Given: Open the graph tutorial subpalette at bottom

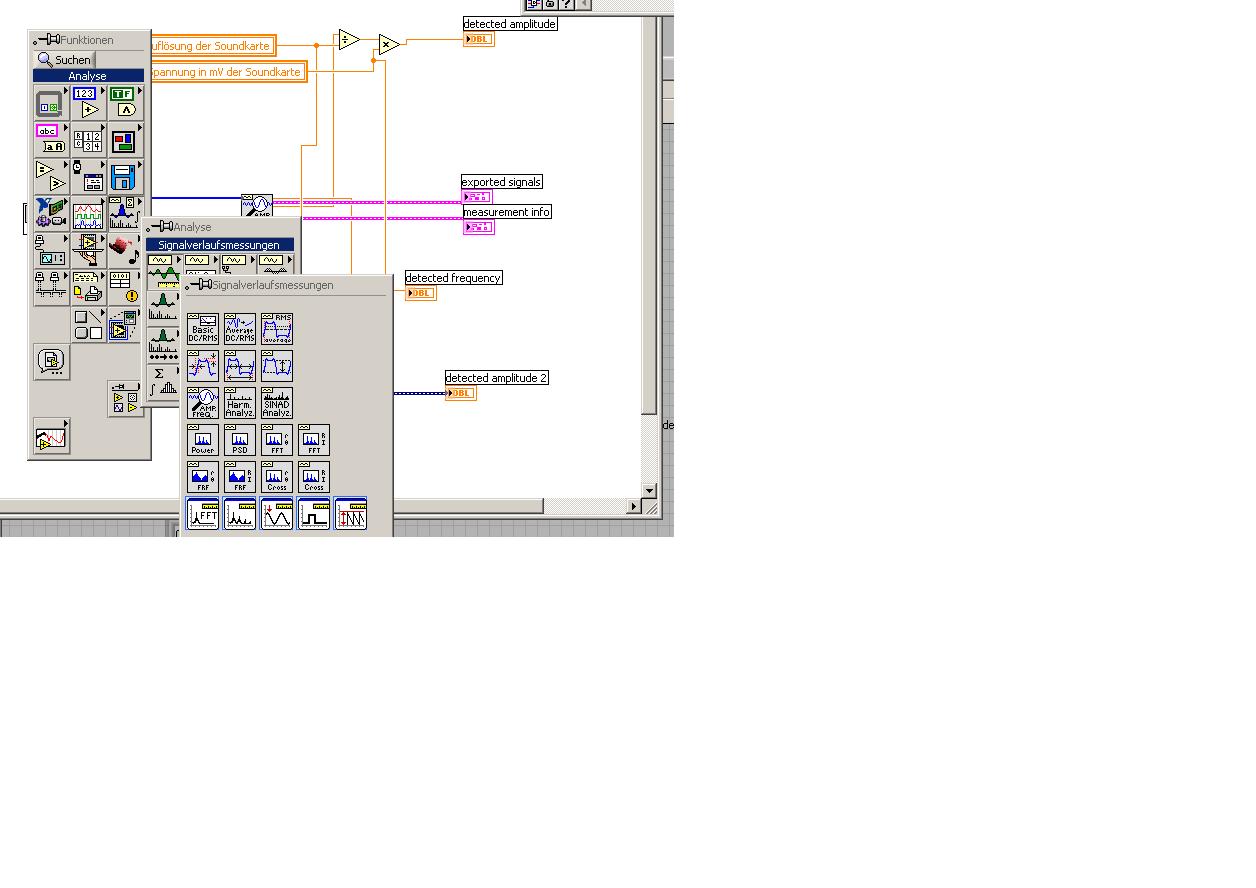Looking at the screenshot, I should click(51, 436).
